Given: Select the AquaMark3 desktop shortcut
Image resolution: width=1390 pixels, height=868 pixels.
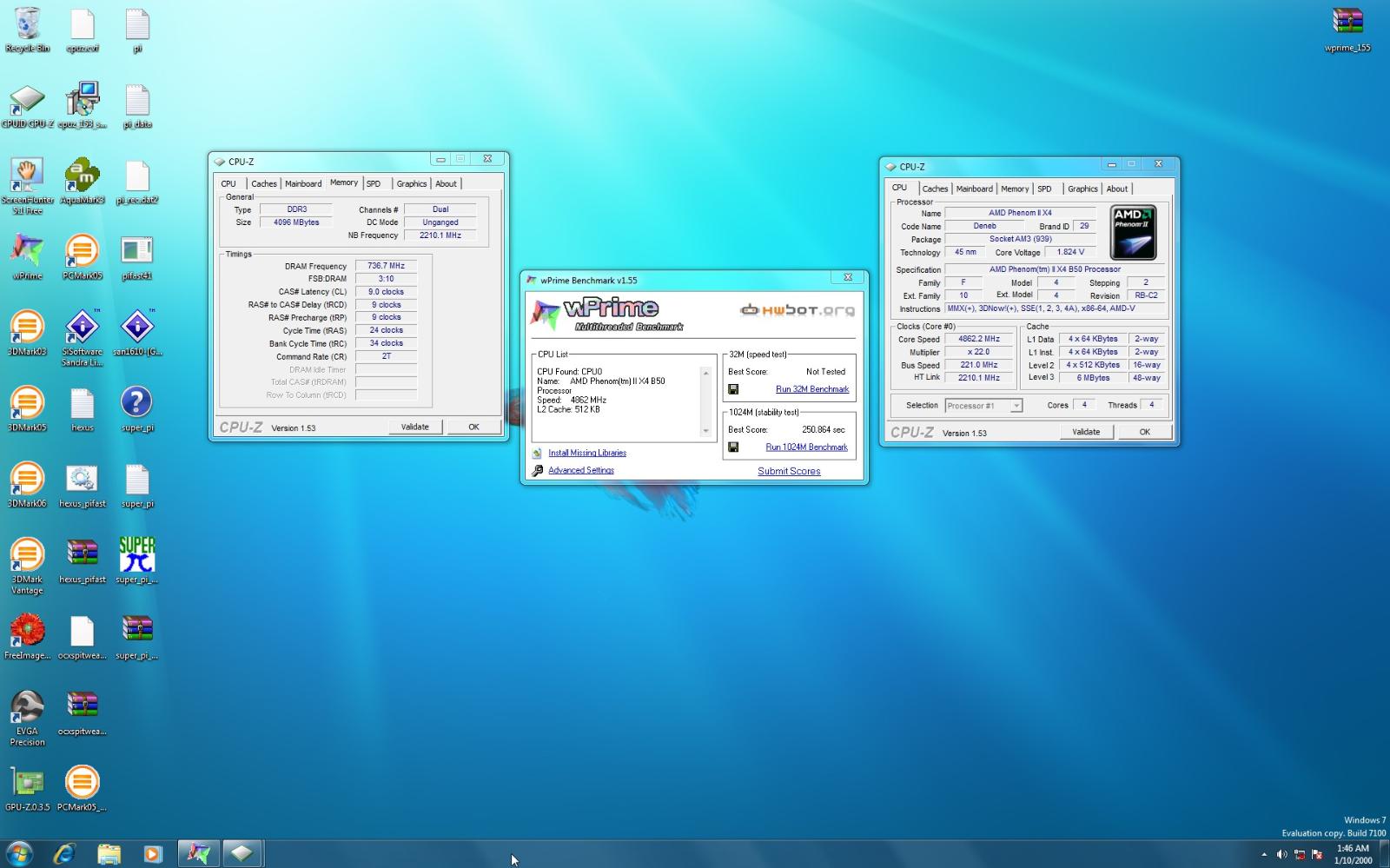Looking at the screenshot, I should pyautogui.click(x=82, y=182).
